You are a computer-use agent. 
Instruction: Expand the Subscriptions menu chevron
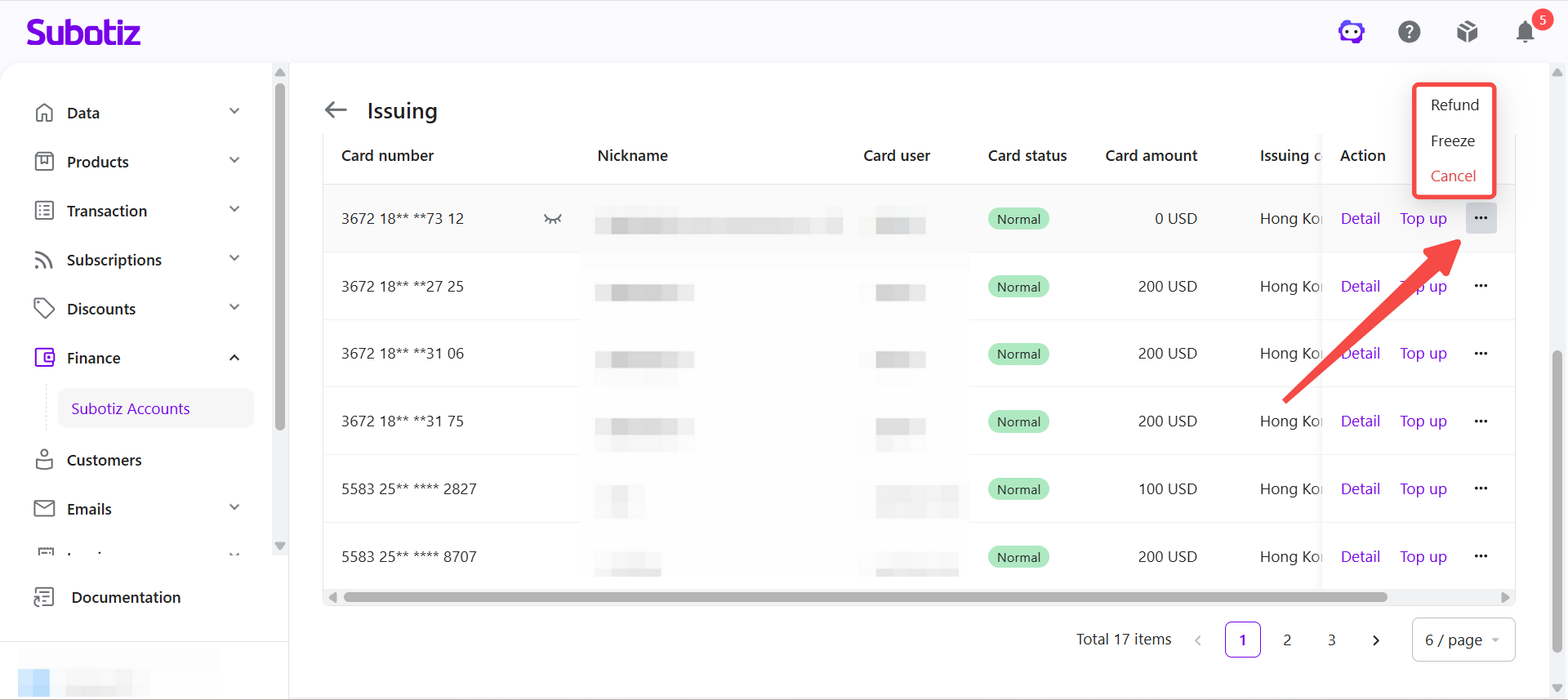(234, 258)
